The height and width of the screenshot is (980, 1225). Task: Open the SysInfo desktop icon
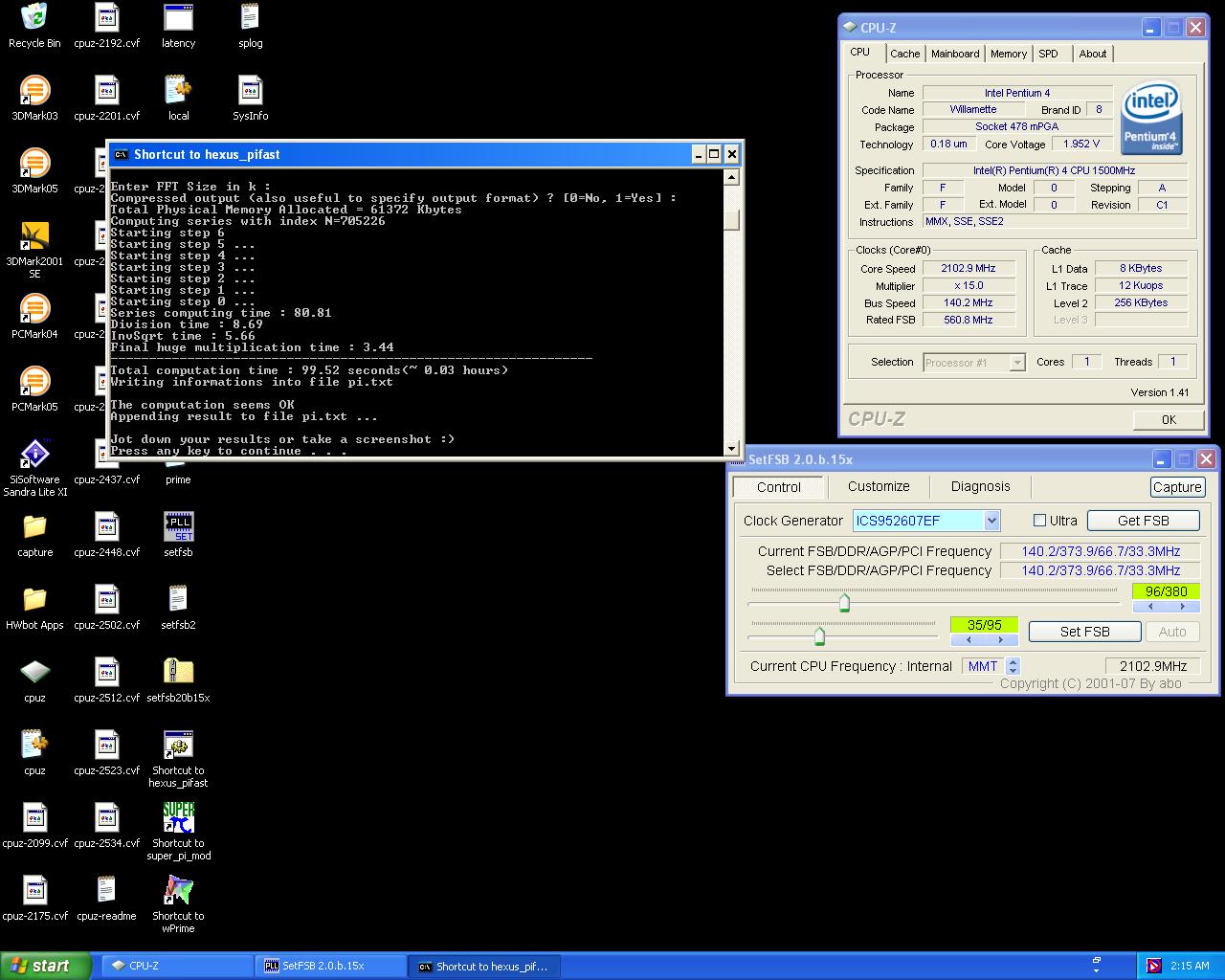coord(250,90)
